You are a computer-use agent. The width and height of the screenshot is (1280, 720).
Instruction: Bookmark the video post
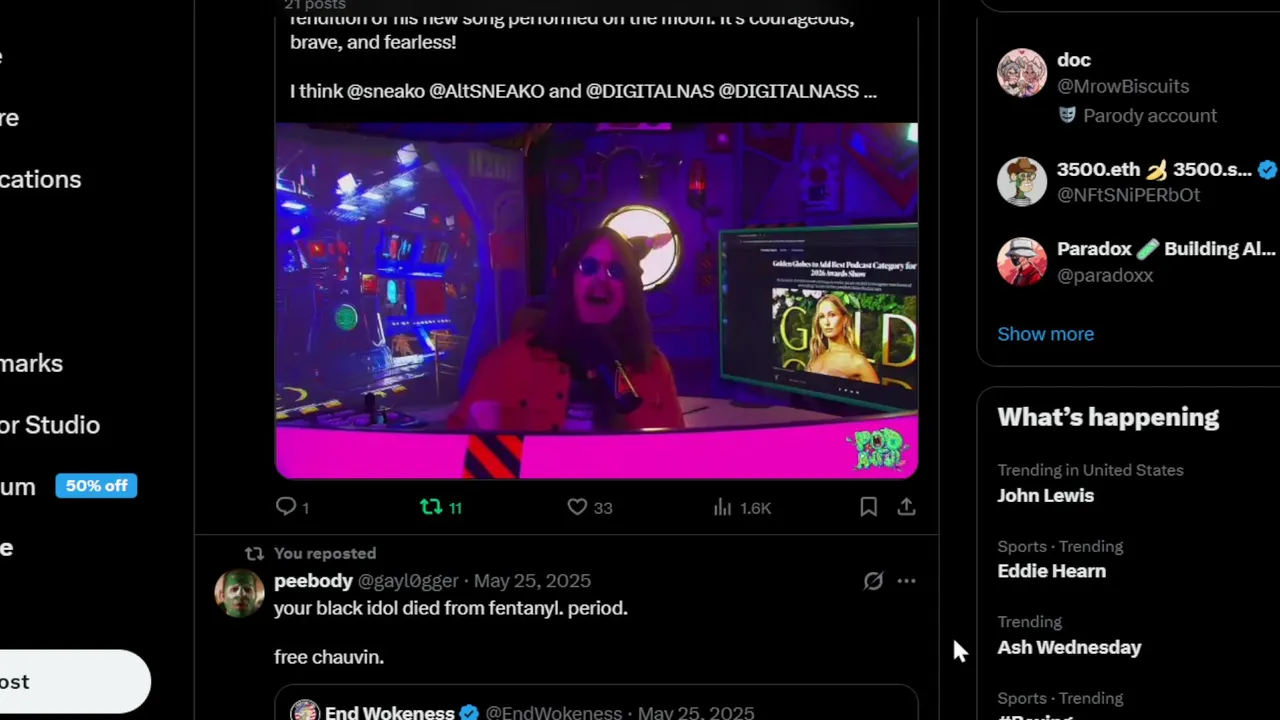point(868,507)
